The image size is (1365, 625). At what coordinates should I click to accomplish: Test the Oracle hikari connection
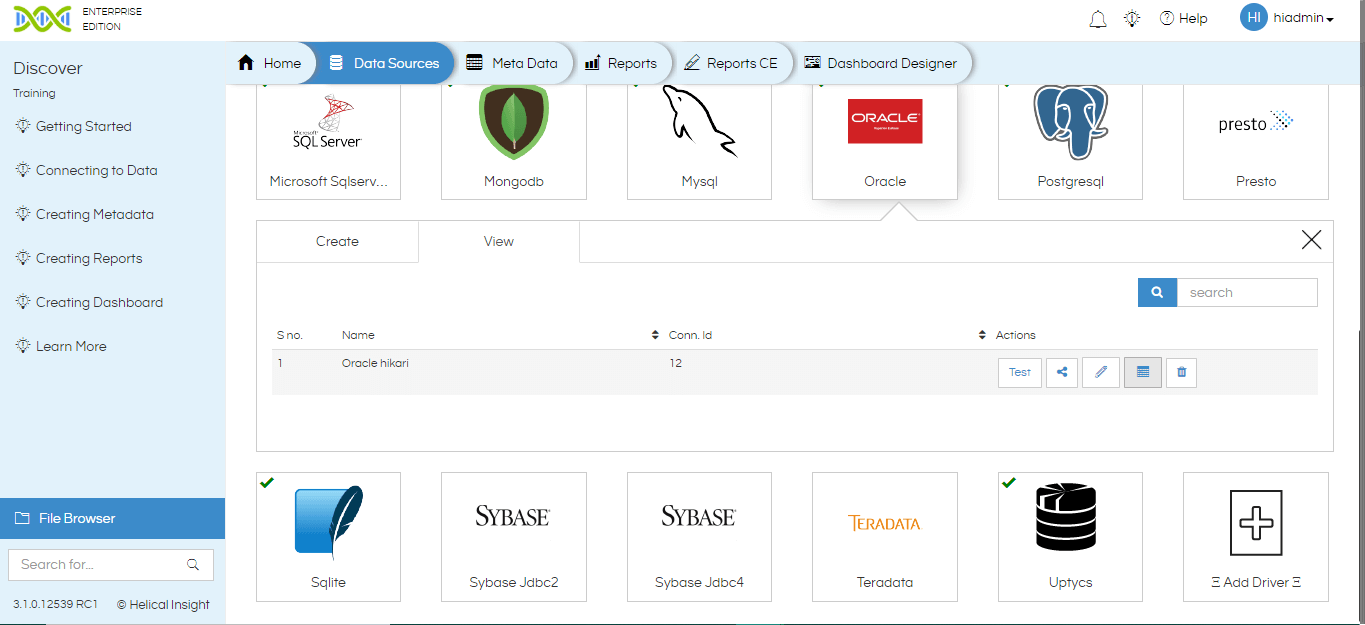[x=1020, y=372]
